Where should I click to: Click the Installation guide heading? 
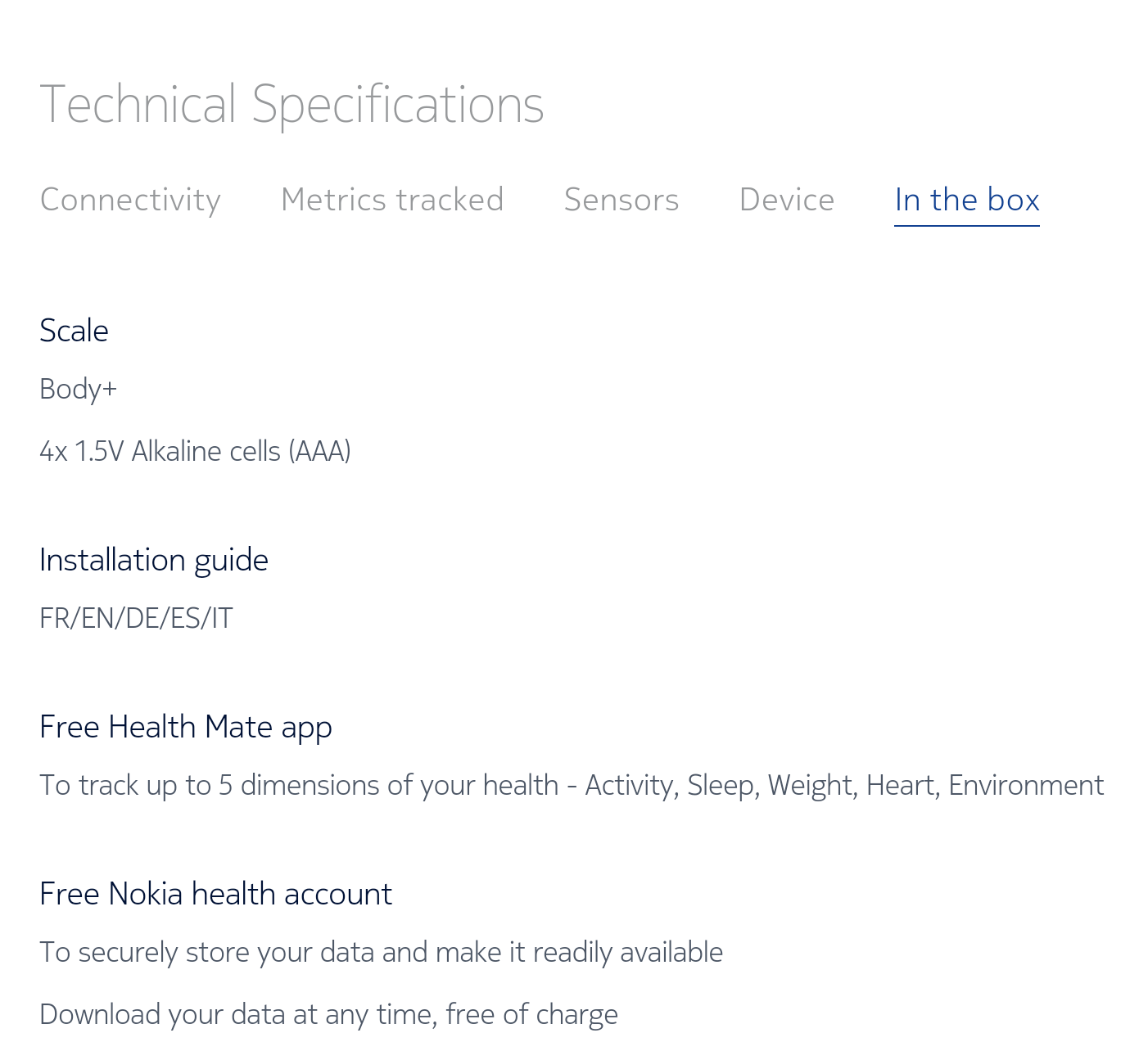[x=154, y=560]
